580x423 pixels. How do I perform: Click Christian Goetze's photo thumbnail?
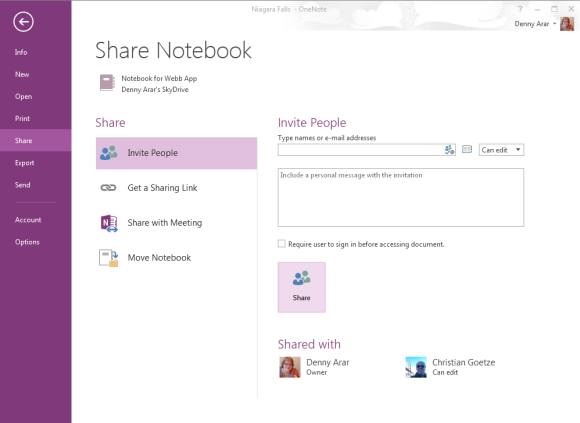416,367
